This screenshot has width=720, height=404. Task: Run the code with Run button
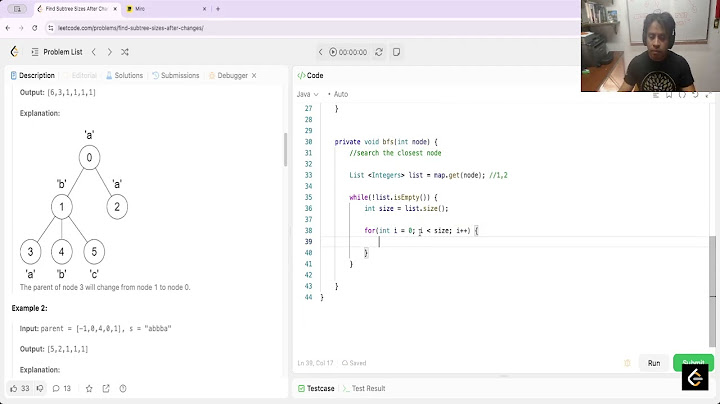[654, 363]
